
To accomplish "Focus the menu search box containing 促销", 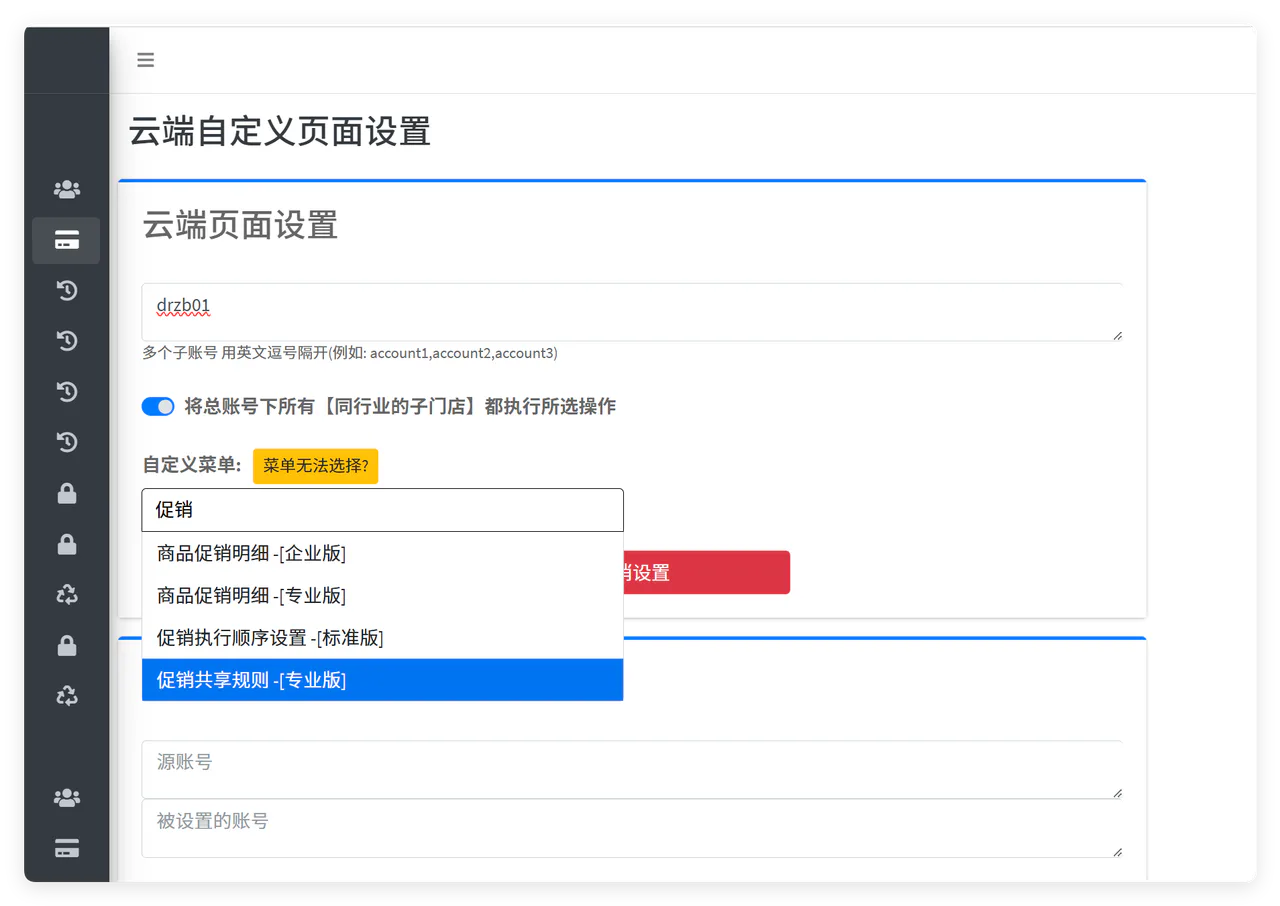I will [x=382, y=510].
